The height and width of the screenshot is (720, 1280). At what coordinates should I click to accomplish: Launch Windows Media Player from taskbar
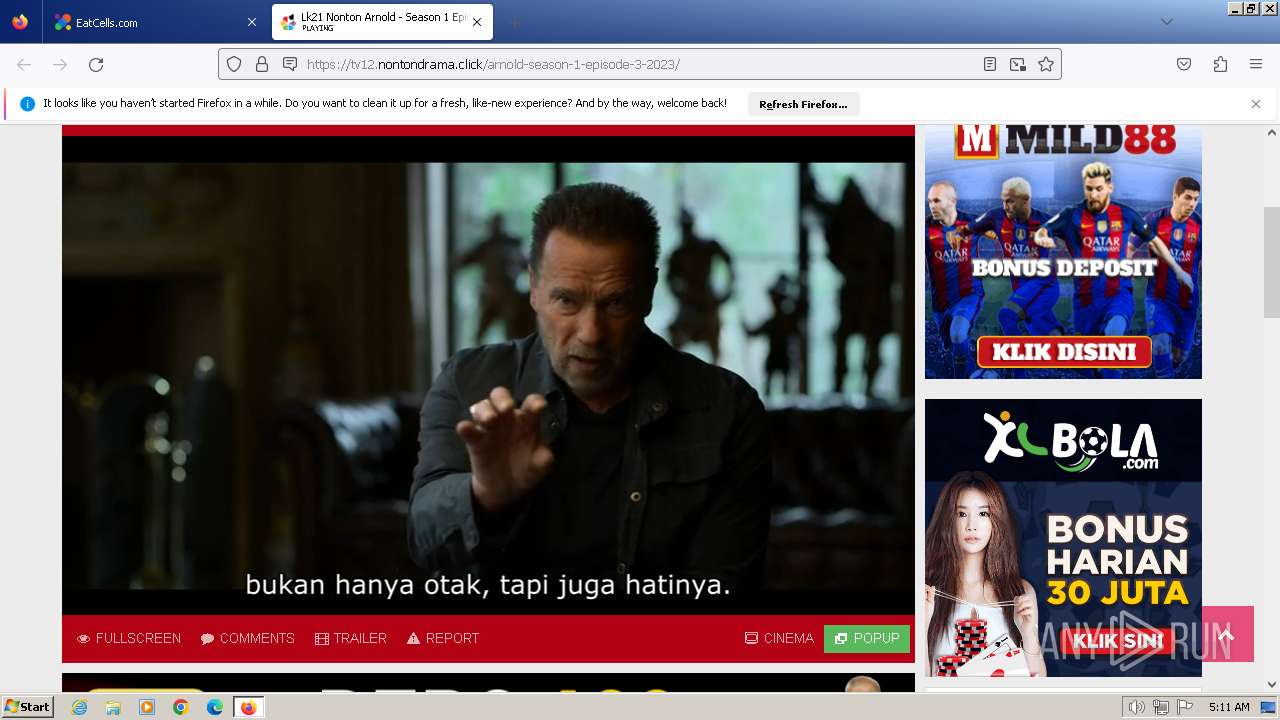click(x=147, y=707)
